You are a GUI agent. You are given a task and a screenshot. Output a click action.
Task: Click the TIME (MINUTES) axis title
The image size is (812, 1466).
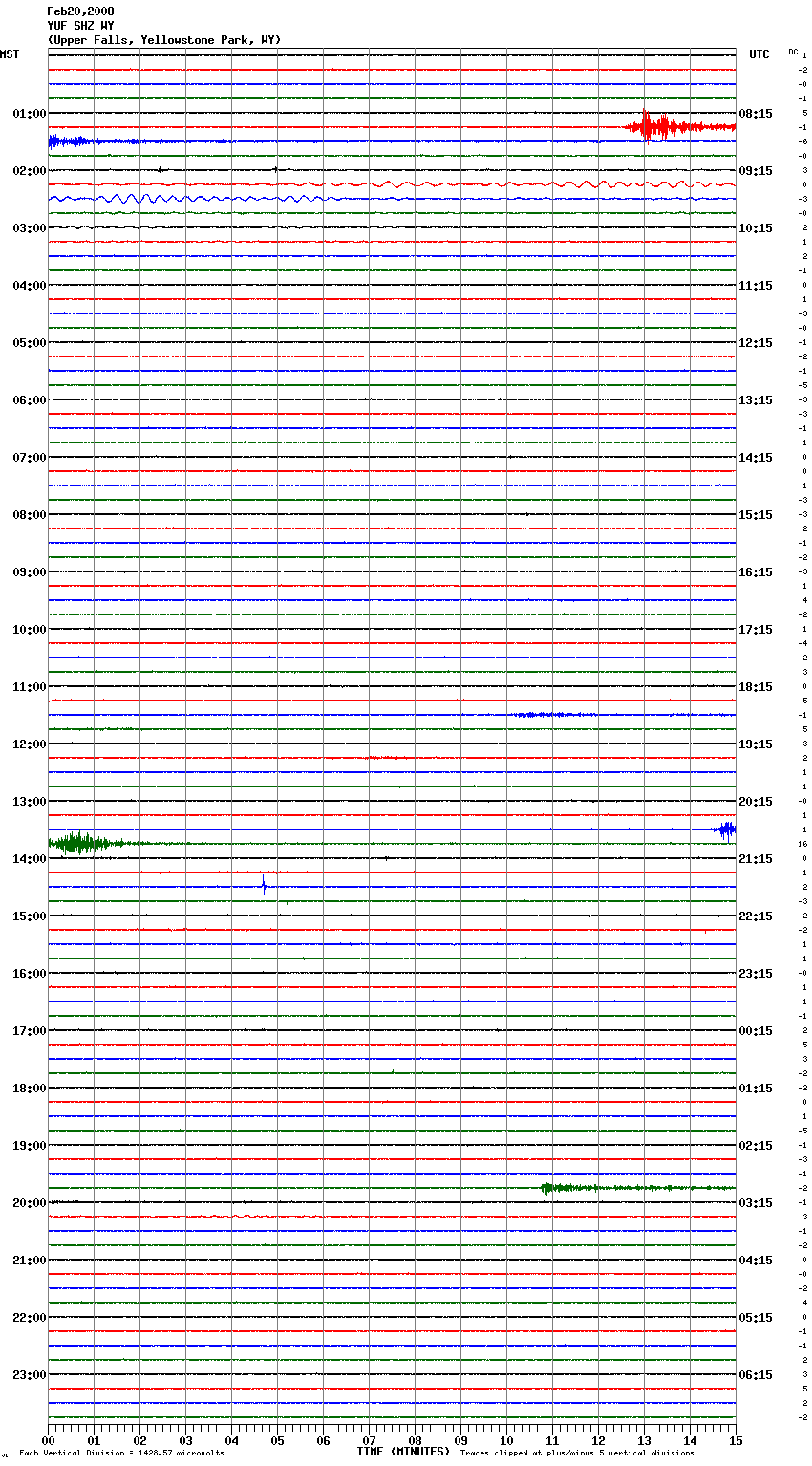pyautogui.click(x=403, y=1452)
